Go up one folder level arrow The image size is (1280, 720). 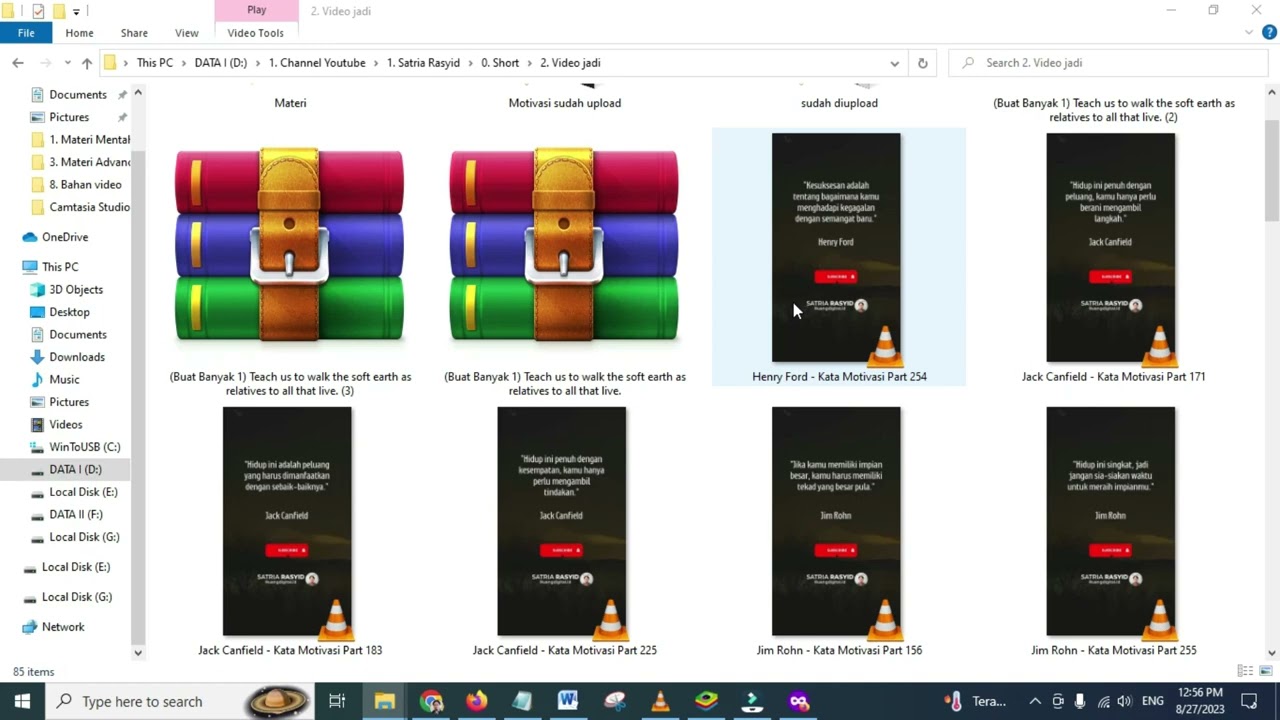(x=87, y=63)
